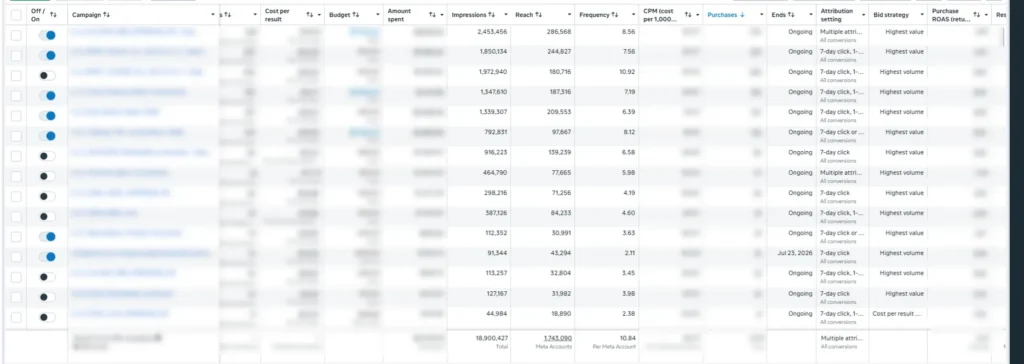Open the Campaign column dropdown arrow

pos(213,14)
